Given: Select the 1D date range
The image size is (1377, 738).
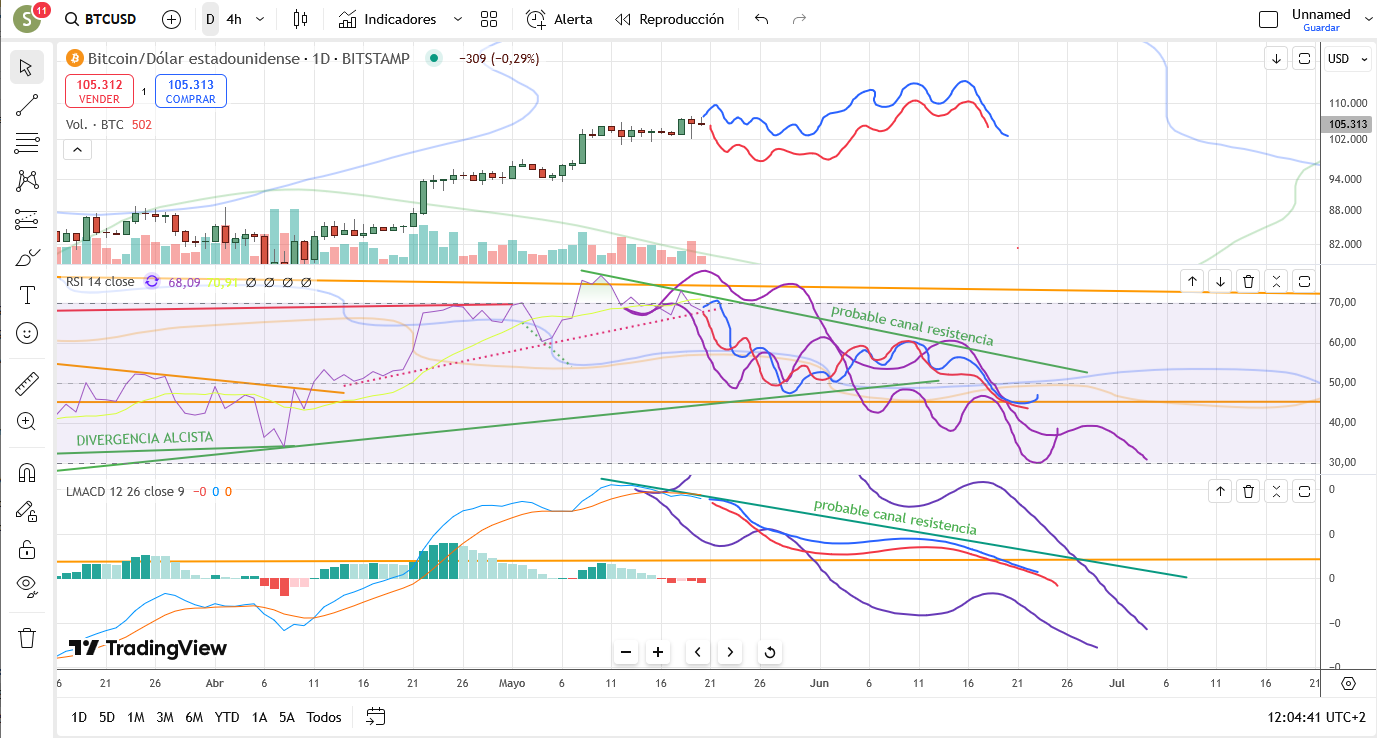Looking at the screenshot, I should tap(79, 717).
